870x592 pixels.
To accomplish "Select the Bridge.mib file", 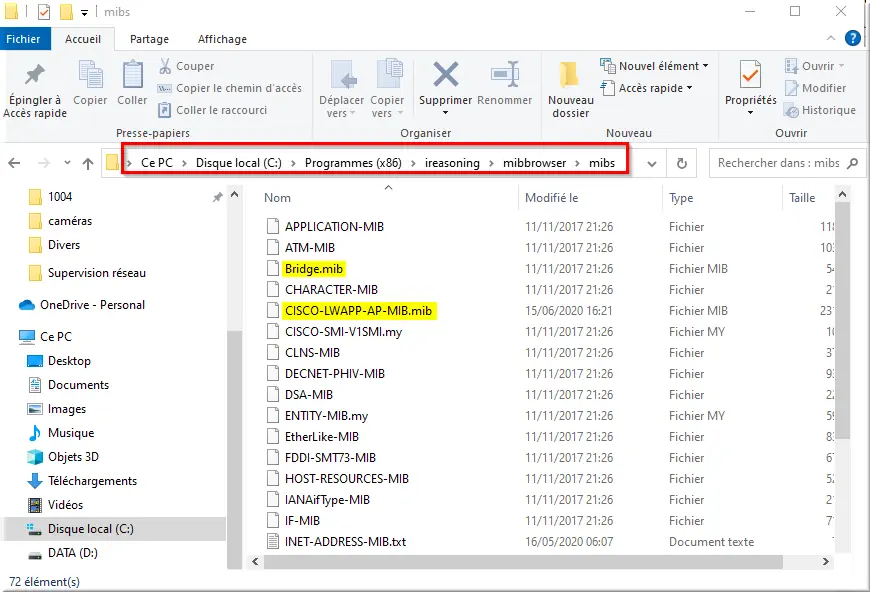I will pyautogui.click(x=313, y=269).
